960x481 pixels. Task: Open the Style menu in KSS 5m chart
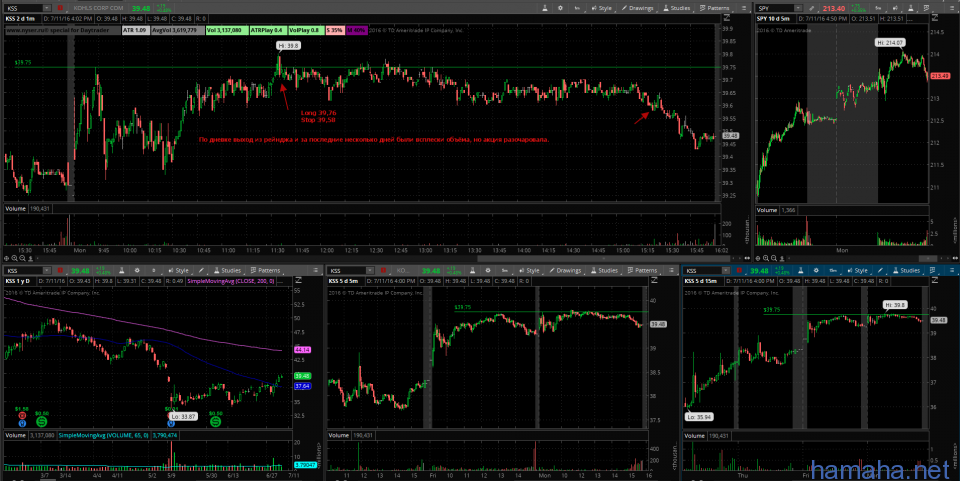pyautogui.click(x=530, y=270)
